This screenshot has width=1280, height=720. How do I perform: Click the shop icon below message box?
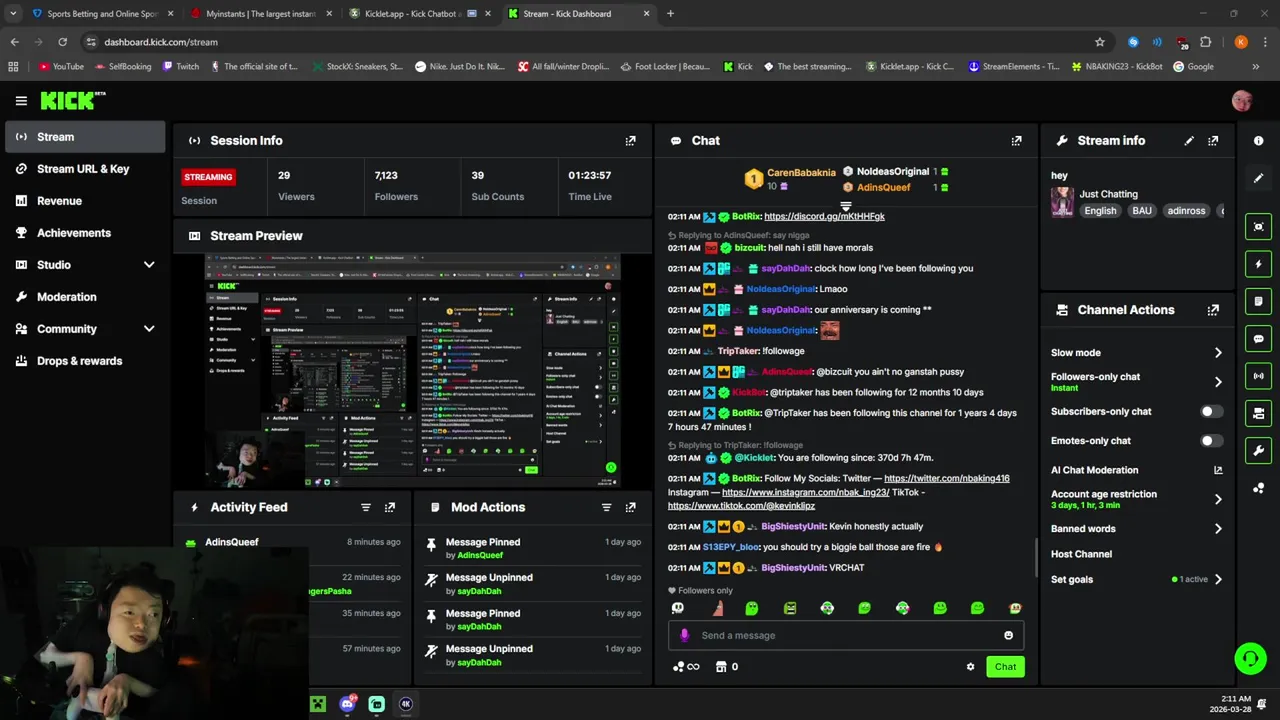coord(720,667)
